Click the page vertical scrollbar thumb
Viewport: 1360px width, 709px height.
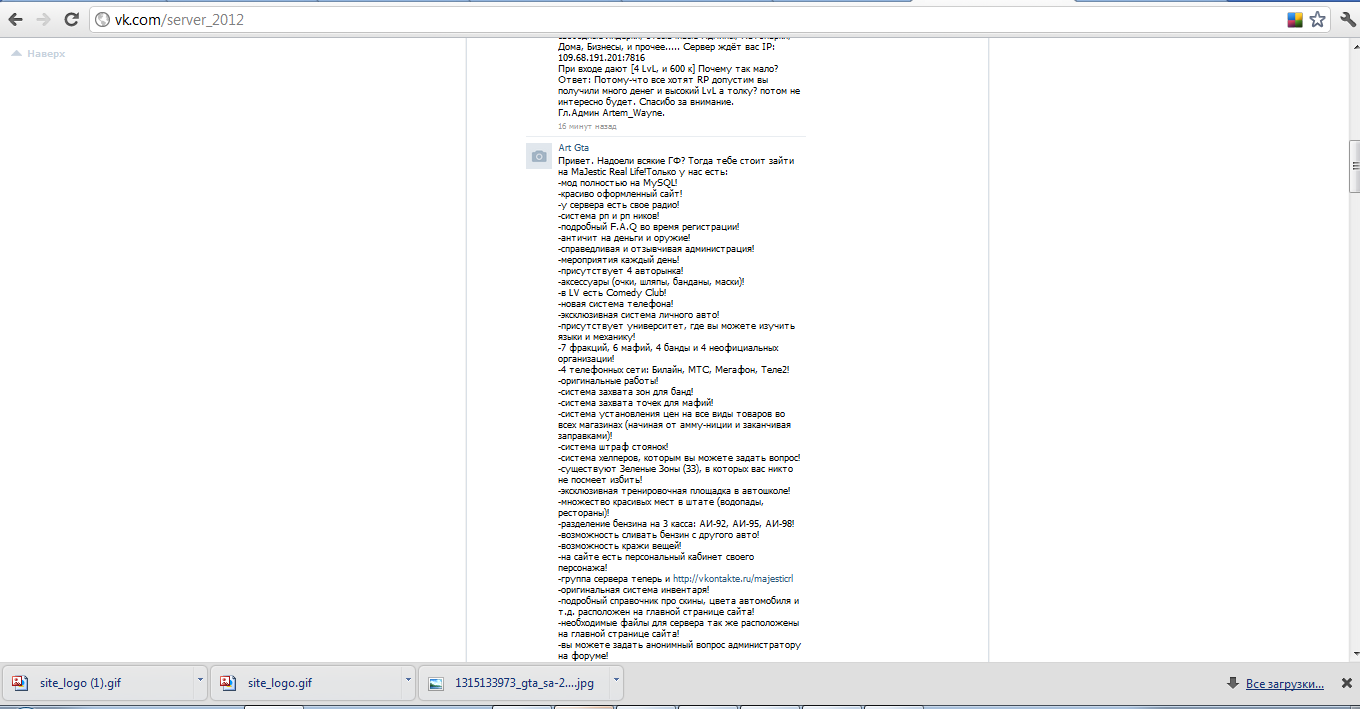coord(1354,166)
